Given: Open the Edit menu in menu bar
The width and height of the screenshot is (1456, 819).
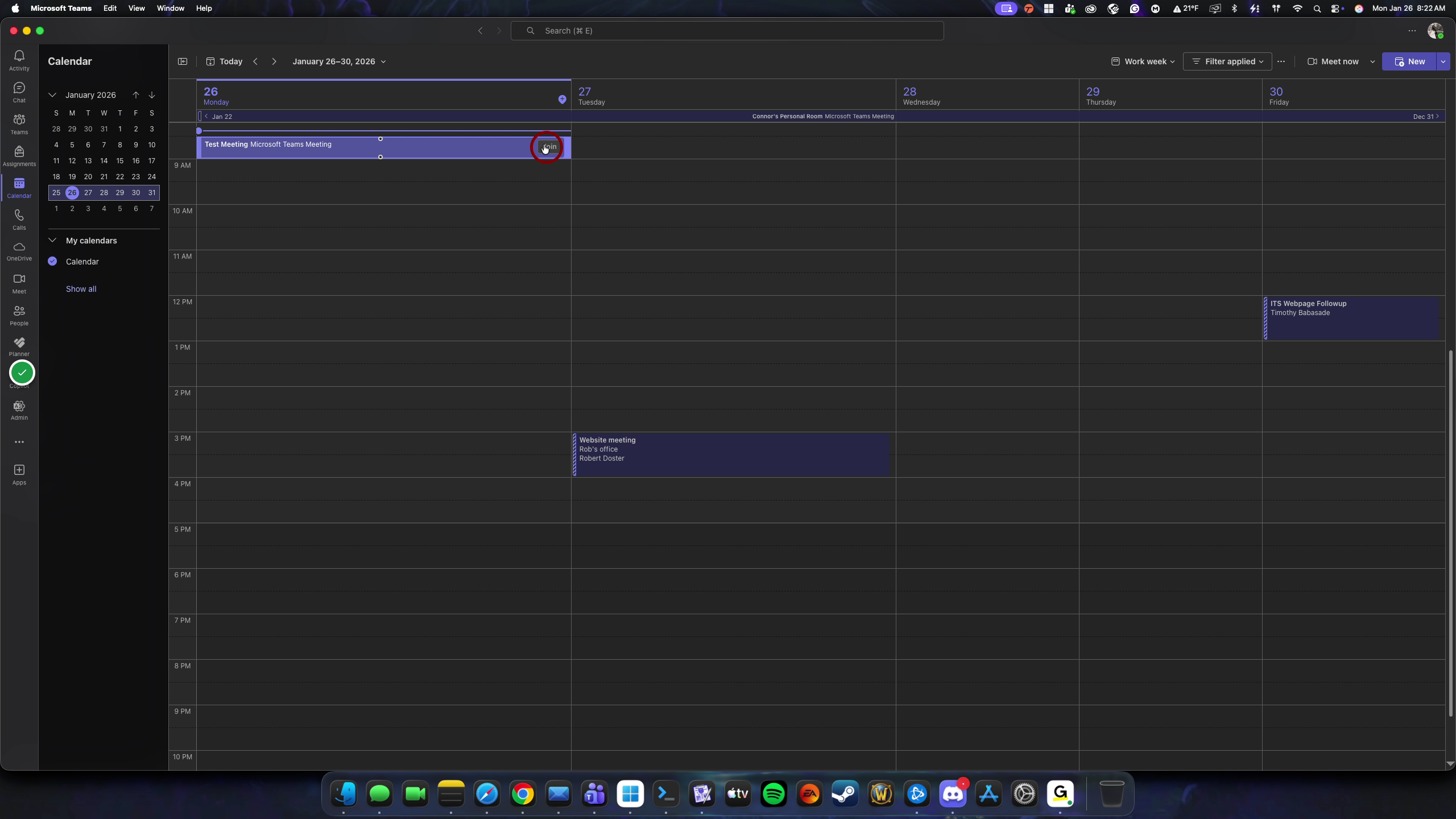Looking at the screenshot, I should click(110, 8).
